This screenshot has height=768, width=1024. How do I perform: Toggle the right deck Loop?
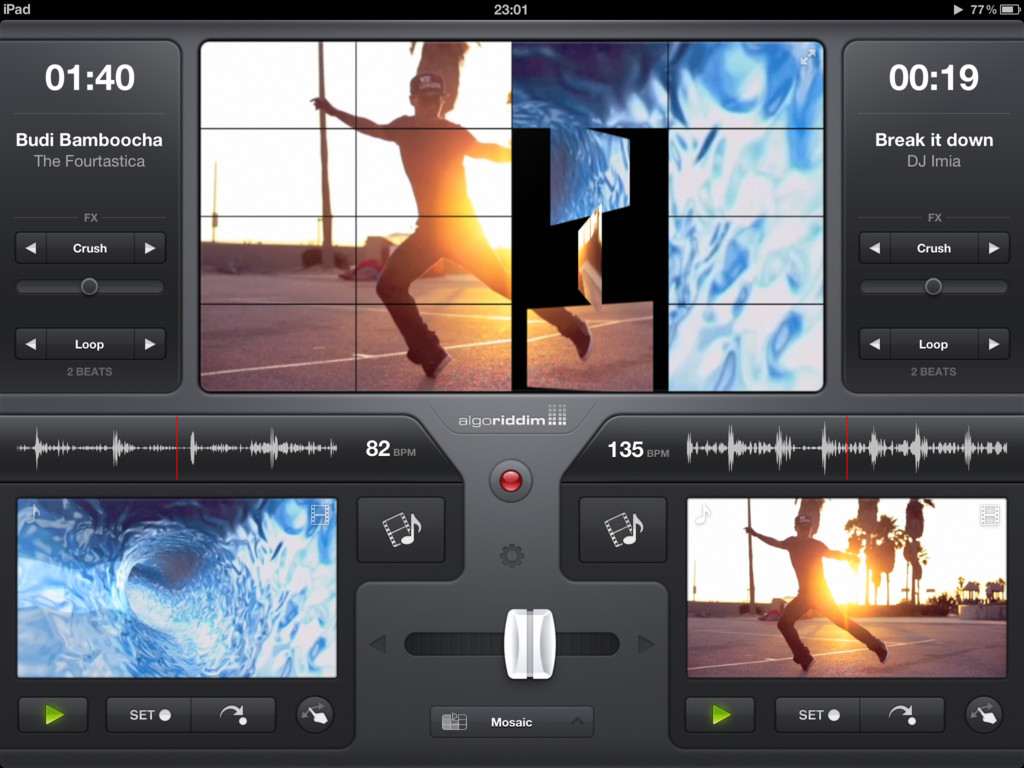[933, 344]
